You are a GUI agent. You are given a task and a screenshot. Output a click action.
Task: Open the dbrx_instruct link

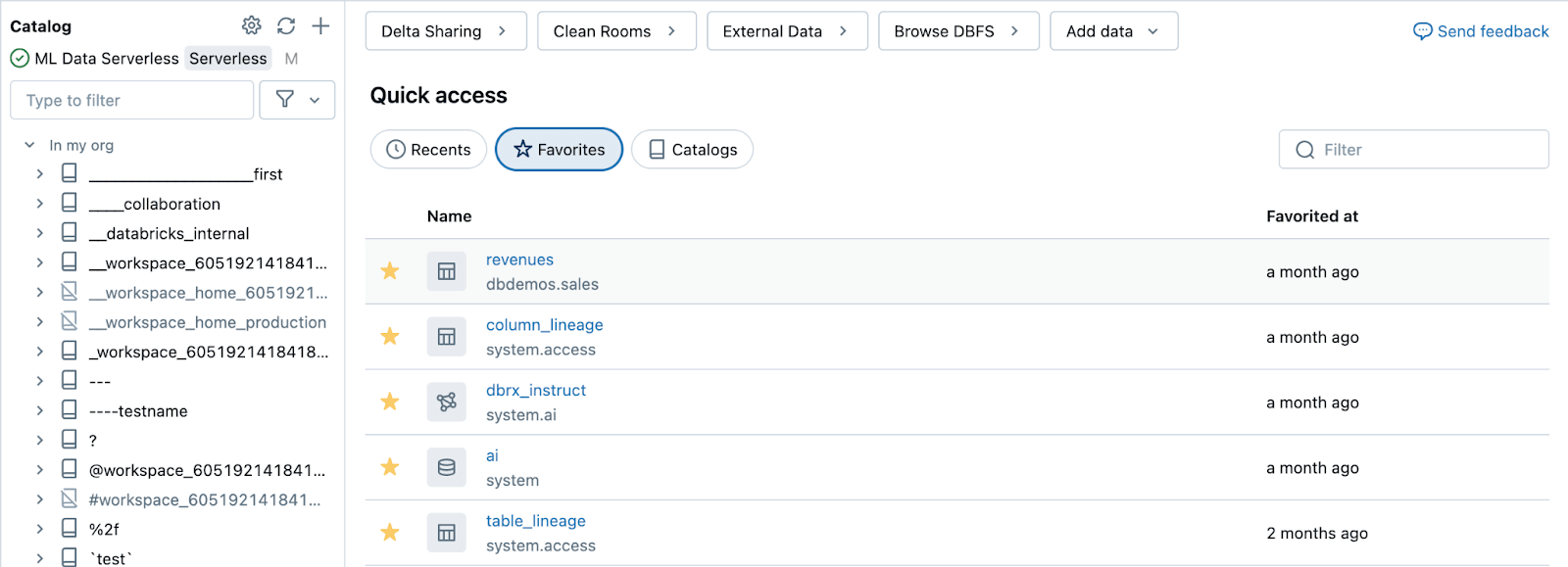tap(535, 390)
